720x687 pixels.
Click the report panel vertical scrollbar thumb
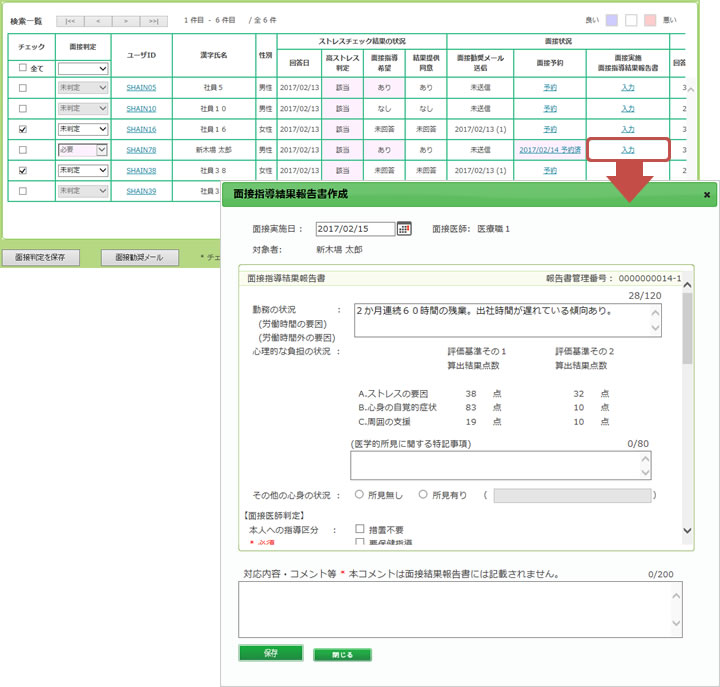pos(687,328)
